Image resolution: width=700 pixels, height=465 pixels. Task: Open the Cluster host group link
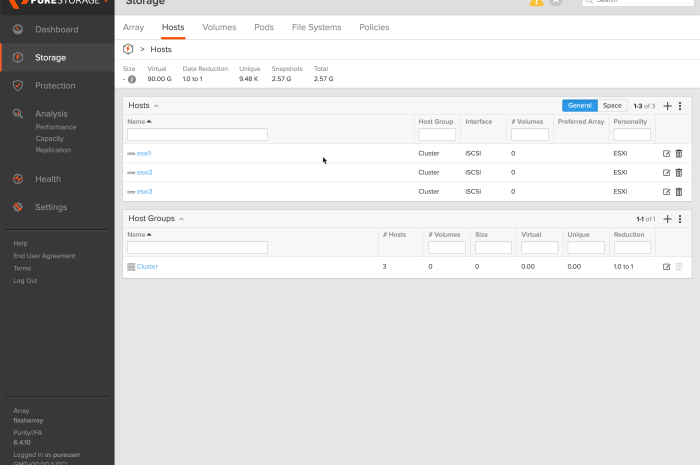147,267
